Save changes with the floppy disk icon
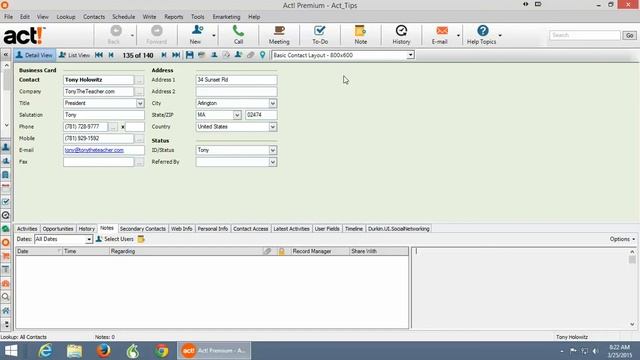Screen dimensions: 640x360 [x=189, y=55]
